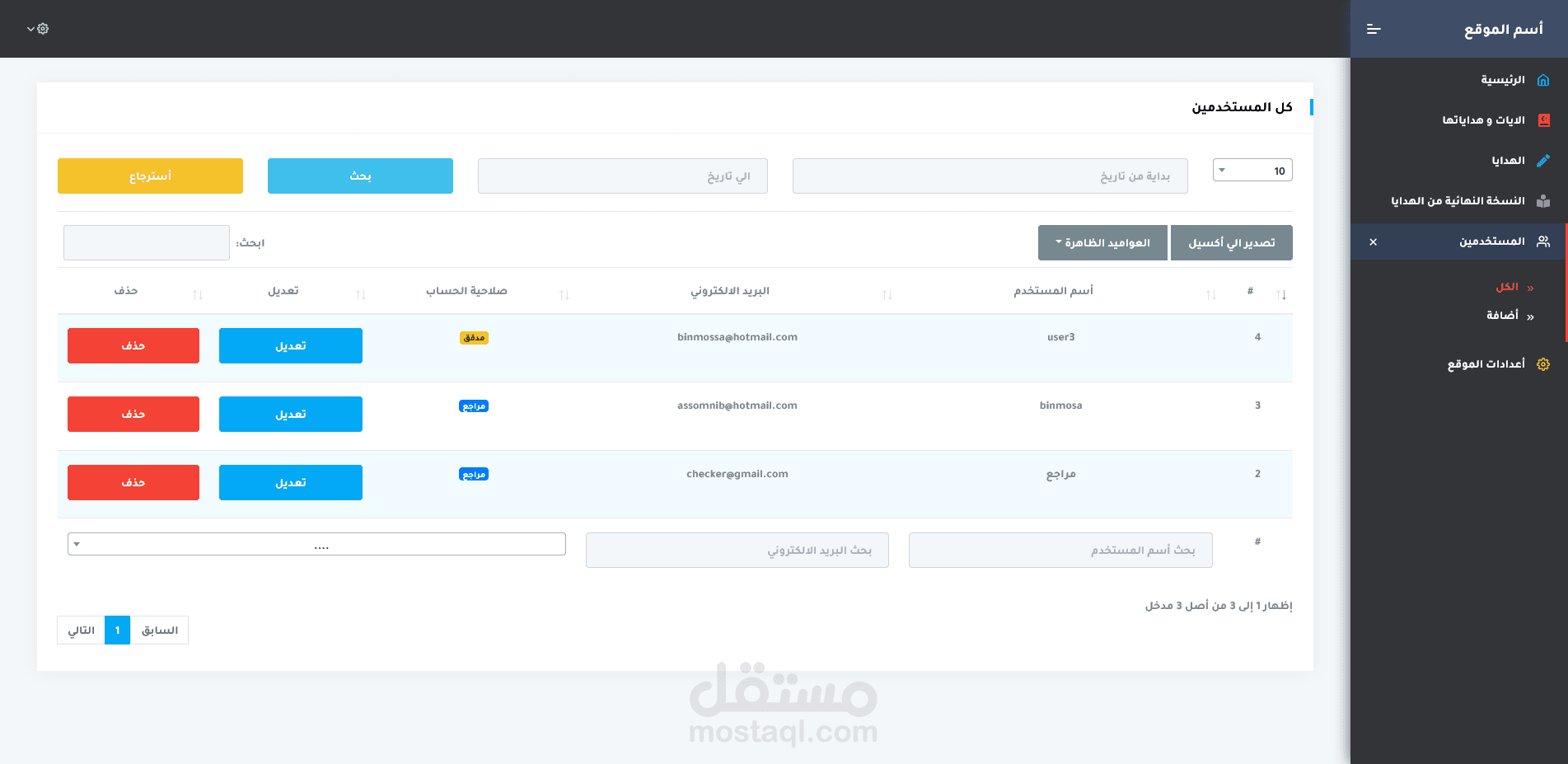Delete the checker@gmail.com row

(133, 483)
